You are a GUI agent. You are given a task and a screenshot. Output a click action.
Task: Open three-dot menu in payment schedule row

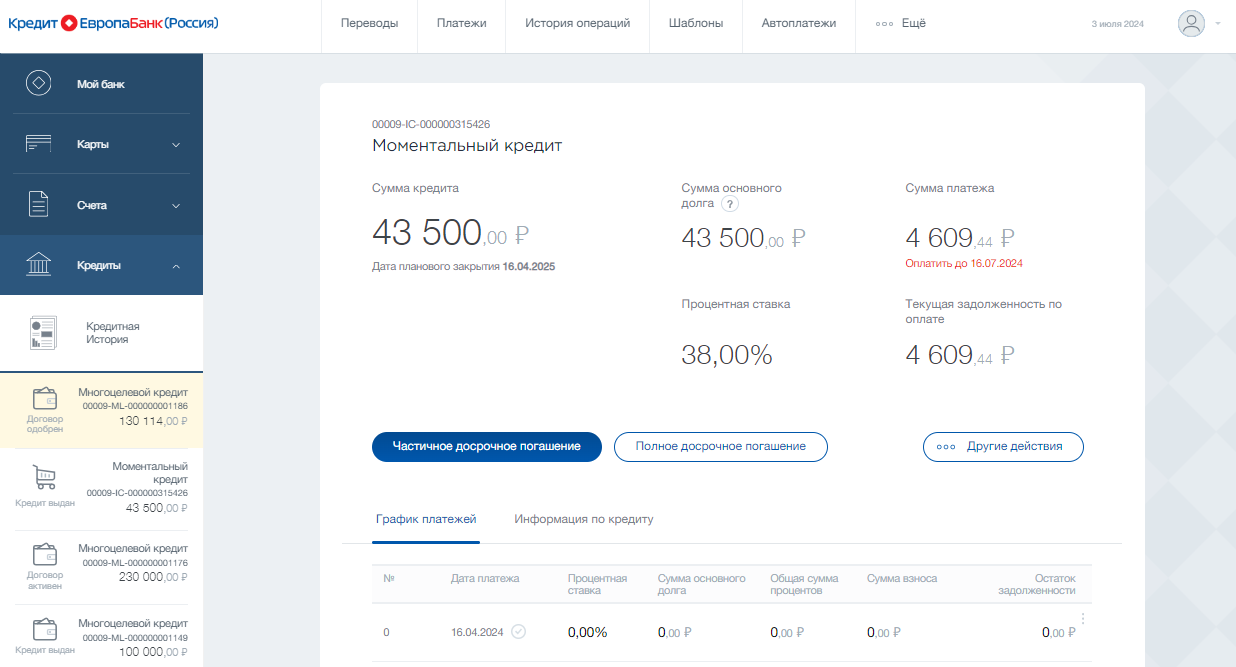pos(1083,619)
